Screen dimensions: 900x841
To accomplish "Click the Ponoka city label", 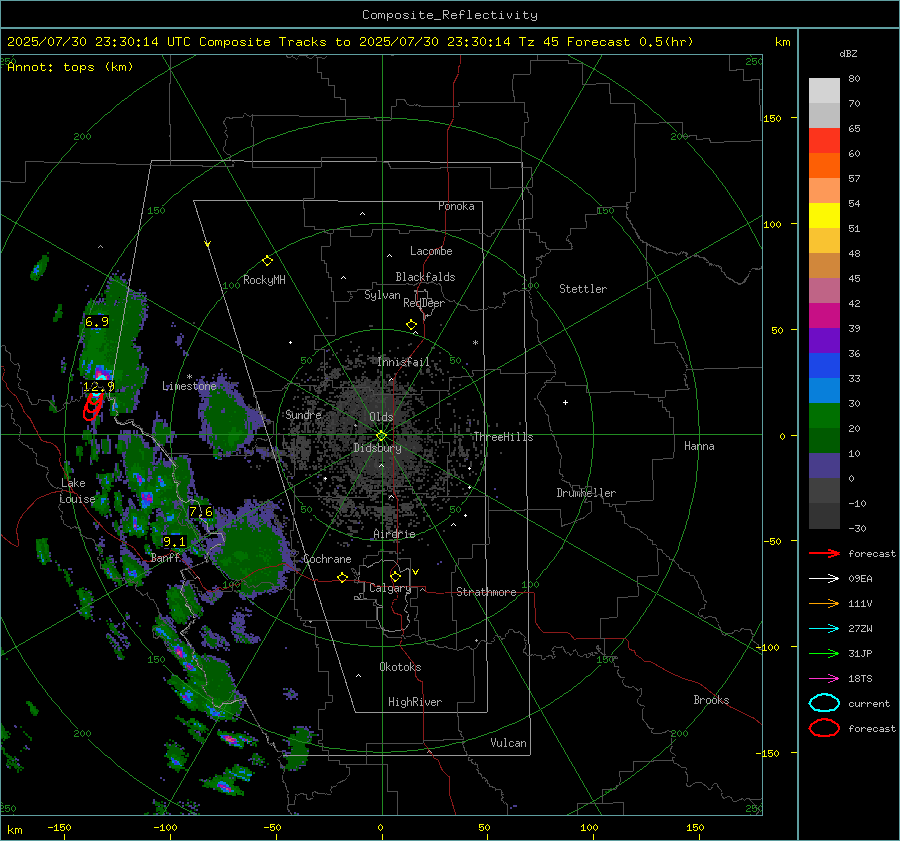I will click(456, 206).
